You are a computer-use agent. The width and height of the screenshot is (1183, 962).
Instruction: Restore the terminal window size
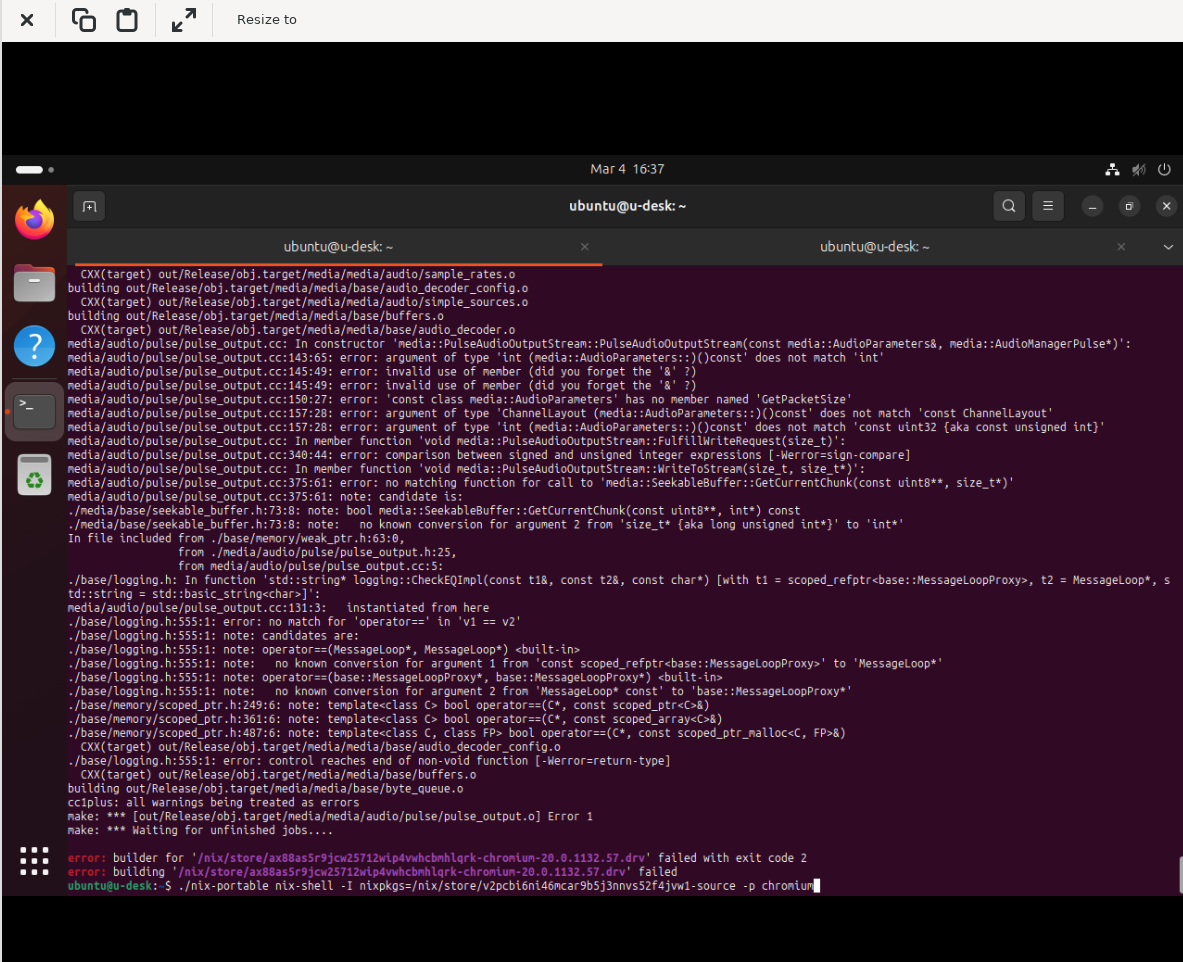click(1129, 206)
